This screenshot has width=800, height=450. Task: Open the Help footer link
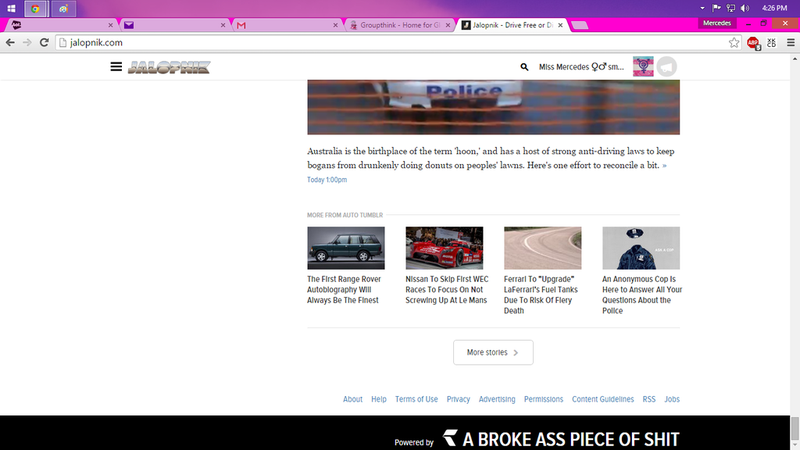[x=379, y=399]
